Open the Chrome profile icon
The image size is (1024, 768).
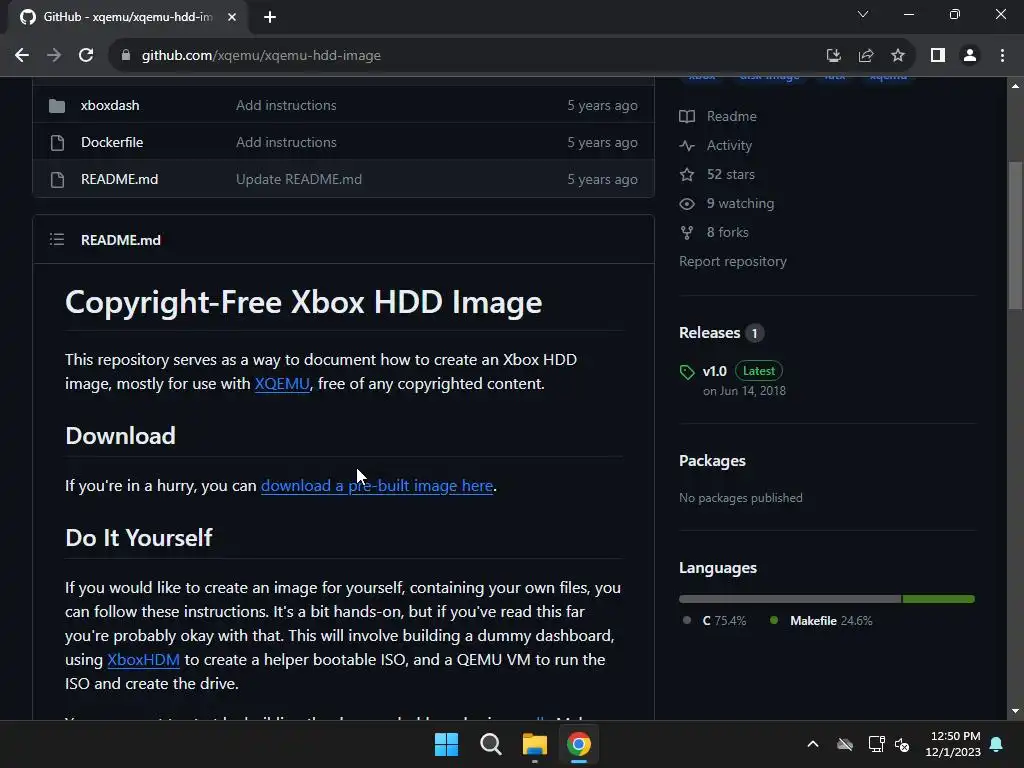[970, 56]
